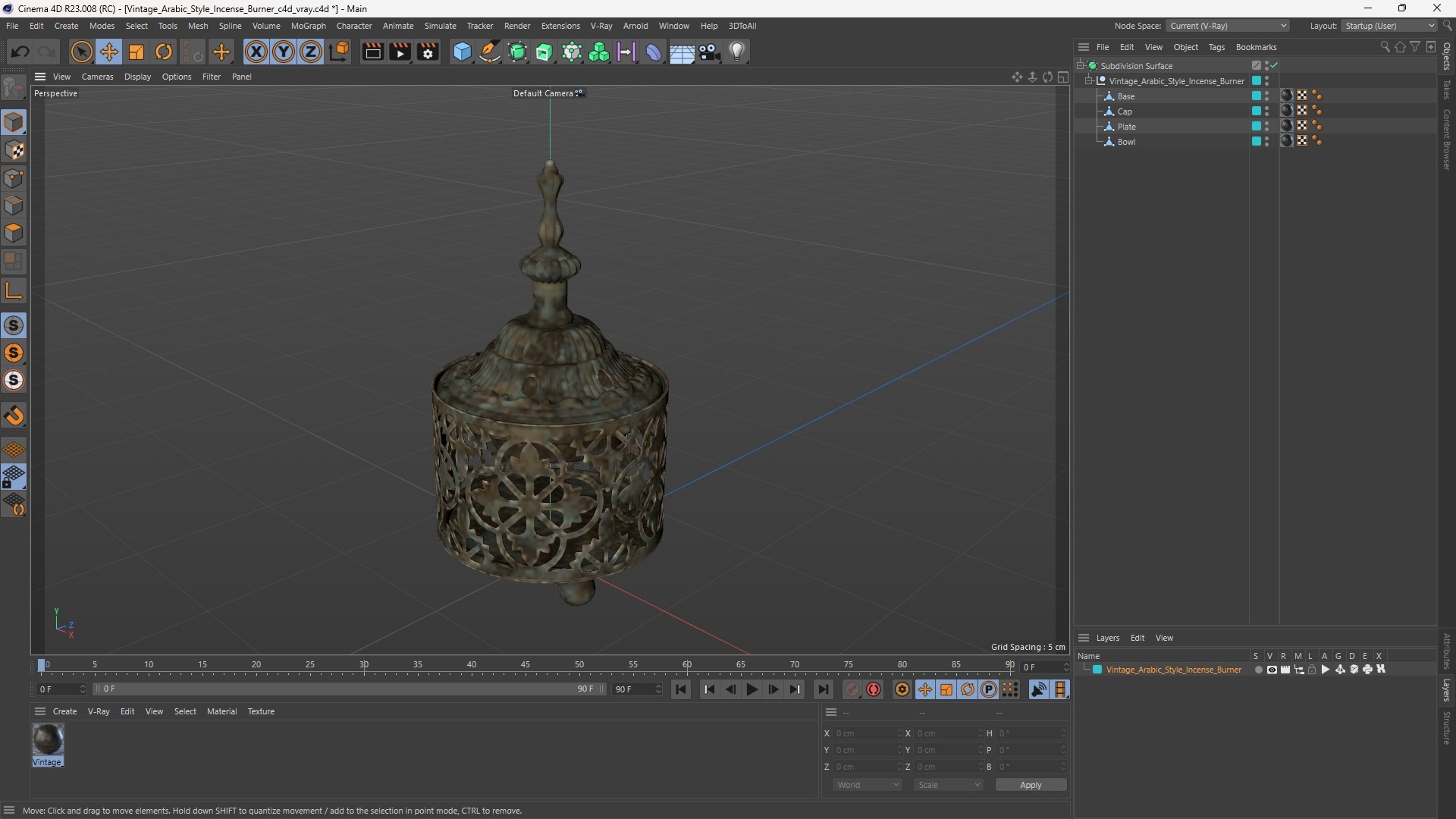The image size is (1456, 819).
Task: Toggle Y-axis lock
Action: coord(283,52)
